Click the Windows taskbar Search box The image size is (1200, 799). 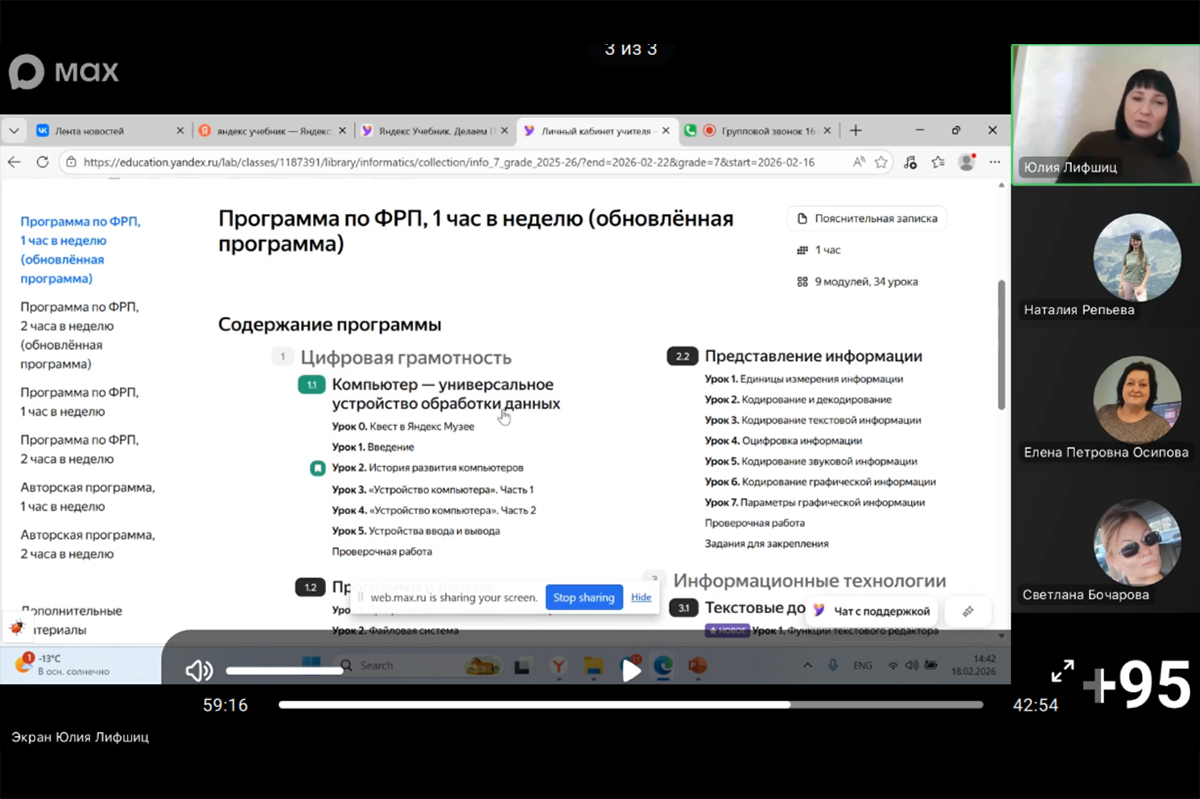click(416, 666)
